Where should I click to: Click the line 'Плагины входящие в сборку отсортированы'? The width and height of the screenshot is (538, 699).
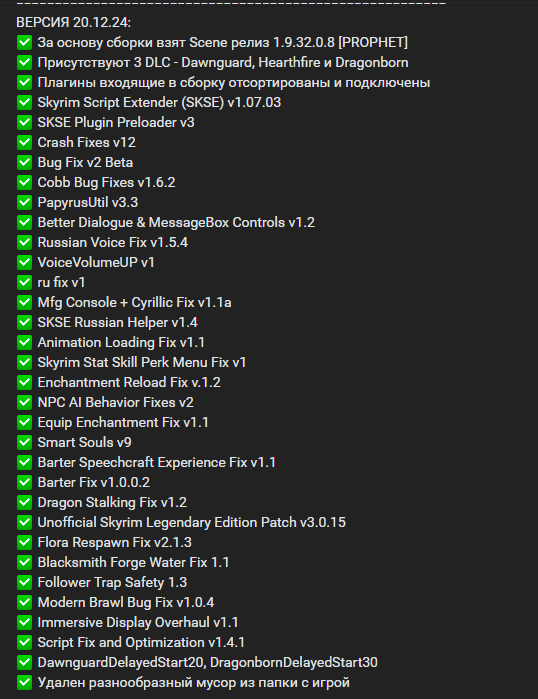pyautogui.click(x=234, y=82)
